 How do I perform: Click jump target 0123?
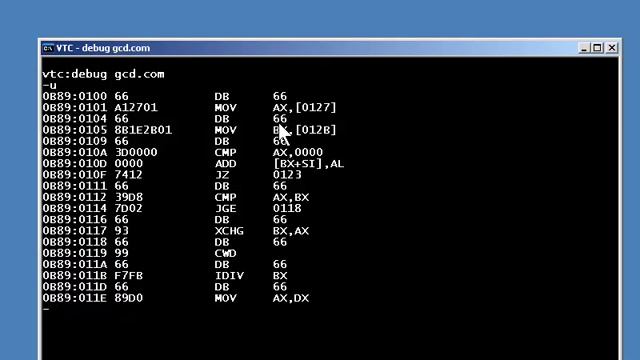(x=287, y=175)
